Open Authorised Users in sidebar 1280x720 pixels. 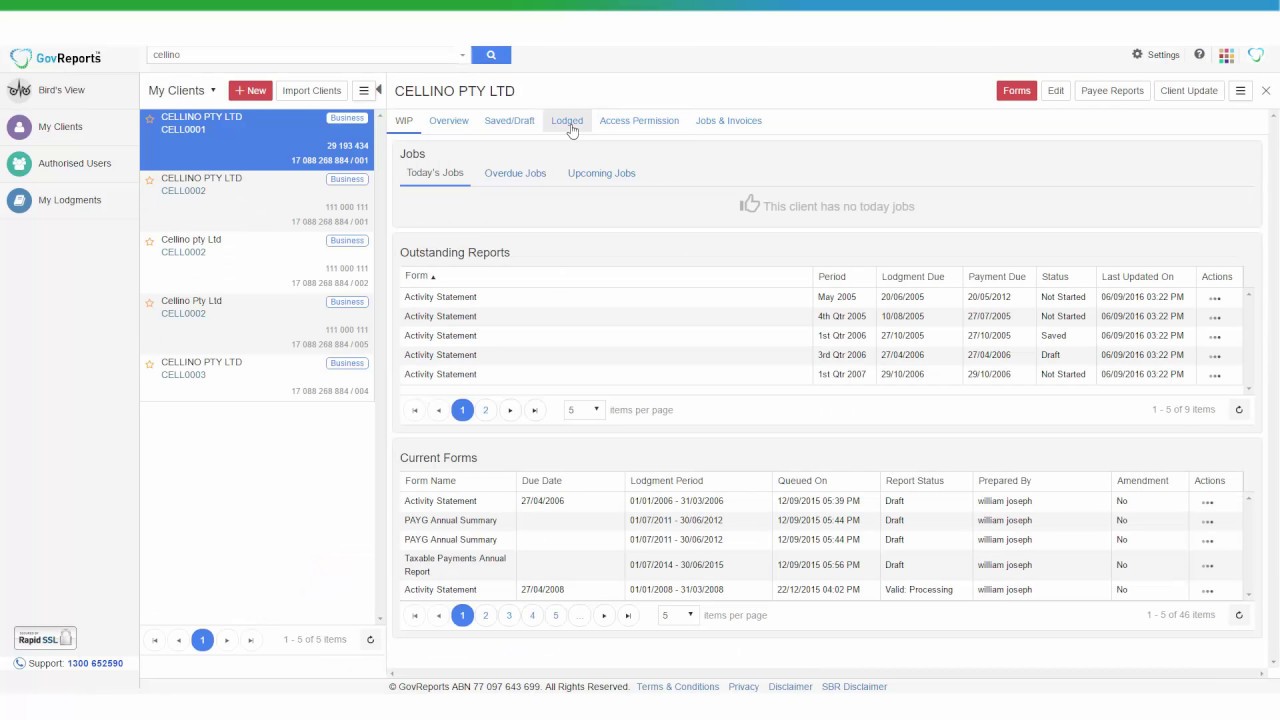tap(74, 163)
